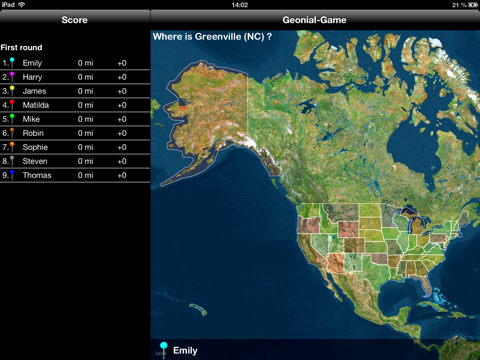Click Robin's brown pin icon
Image resolution: width=480 pixels, height=360 pixels.
click(12, 132)
